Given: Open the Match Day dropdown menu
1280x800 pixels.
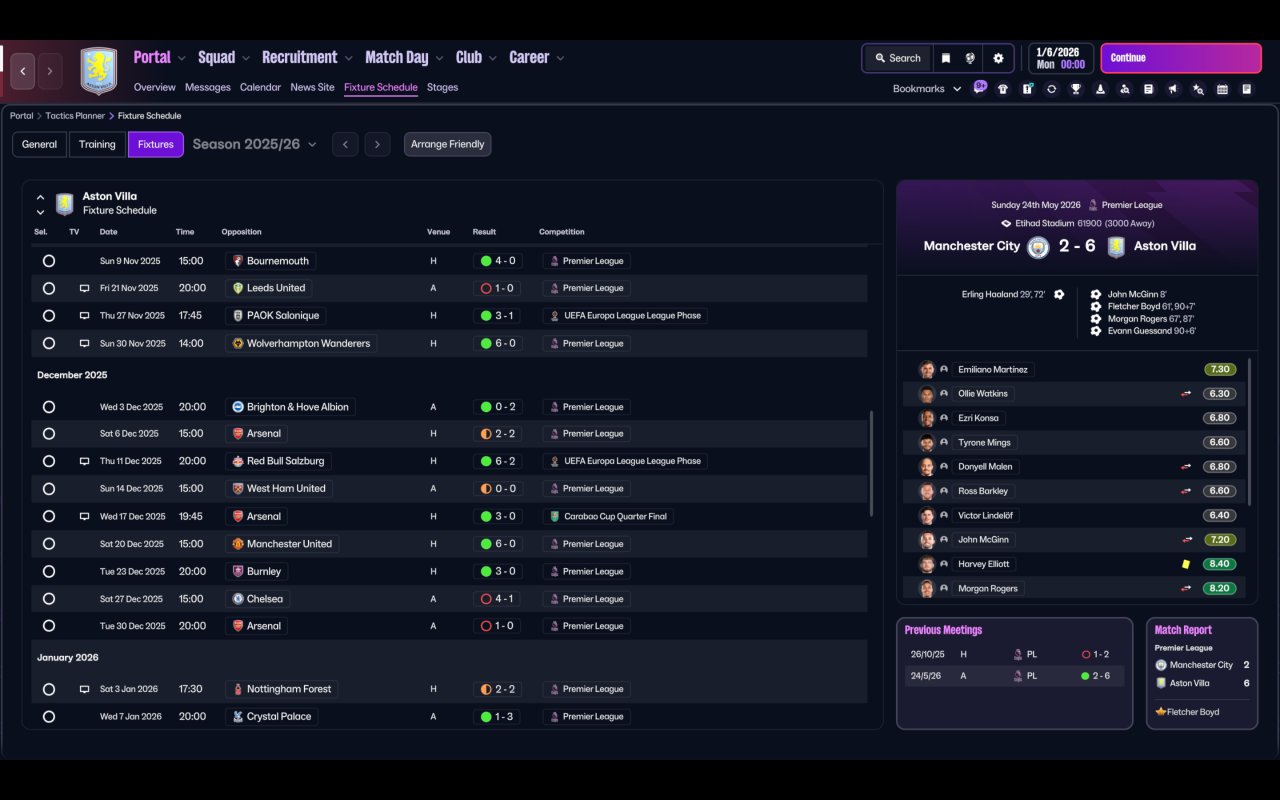Looking at the screenshot, I should click(x=404, y=58).
